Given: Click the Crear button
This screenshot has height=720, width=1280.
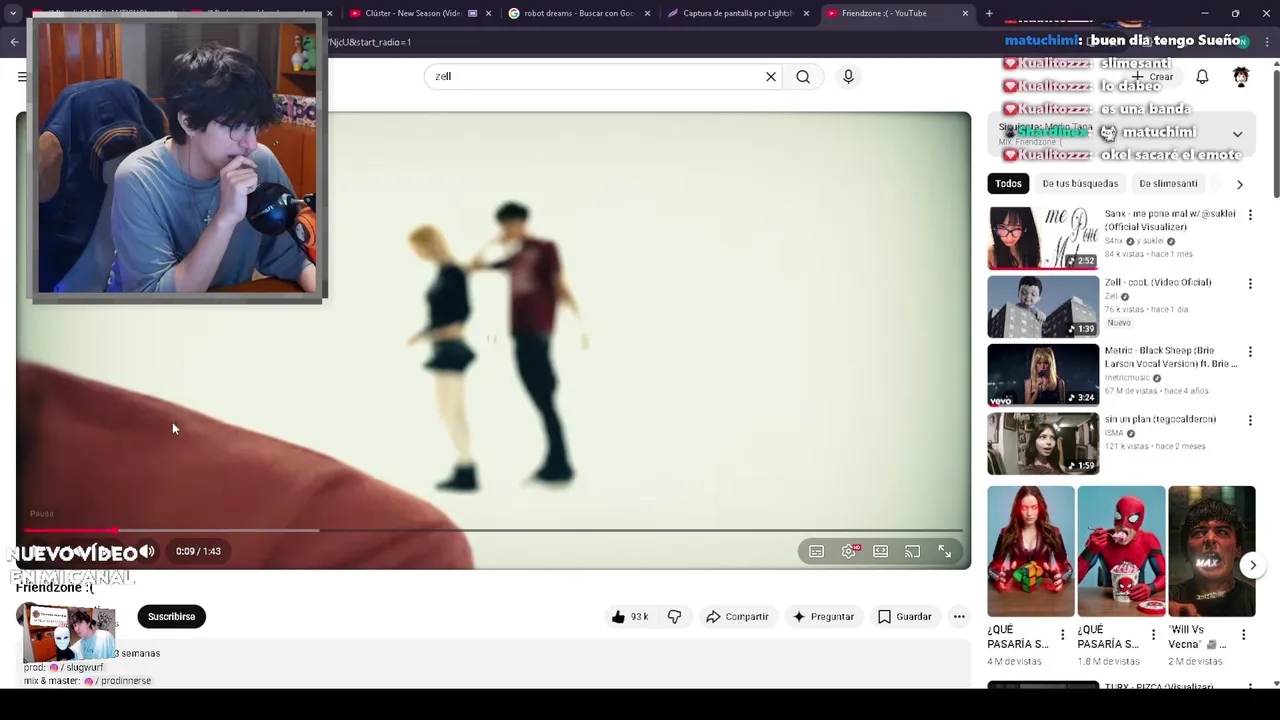Looking at the screenshot, I should pos(1153,77).
